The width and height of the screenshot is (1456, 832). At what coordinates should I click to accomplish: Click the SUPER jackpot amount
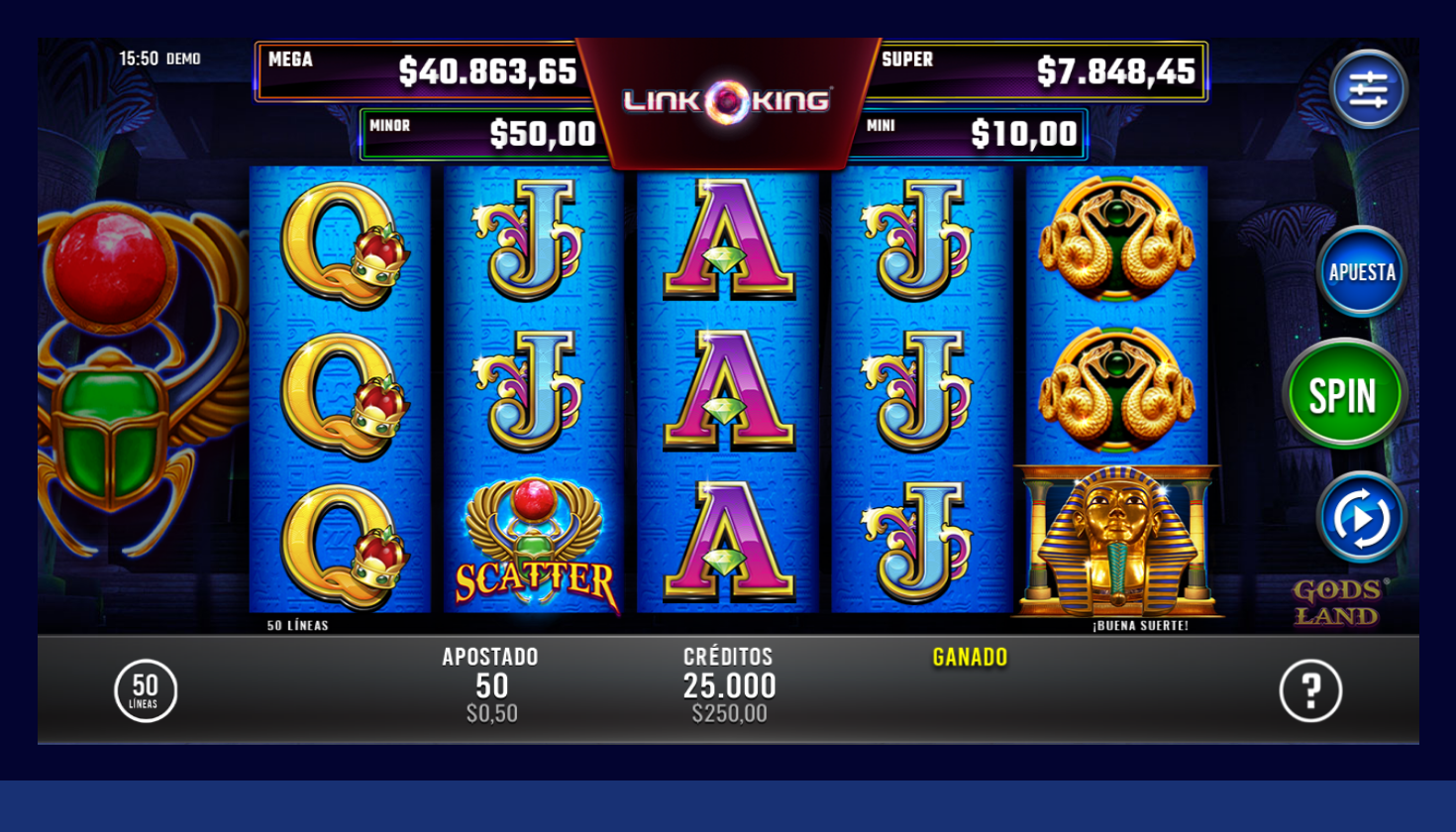tap(1116, 71)
